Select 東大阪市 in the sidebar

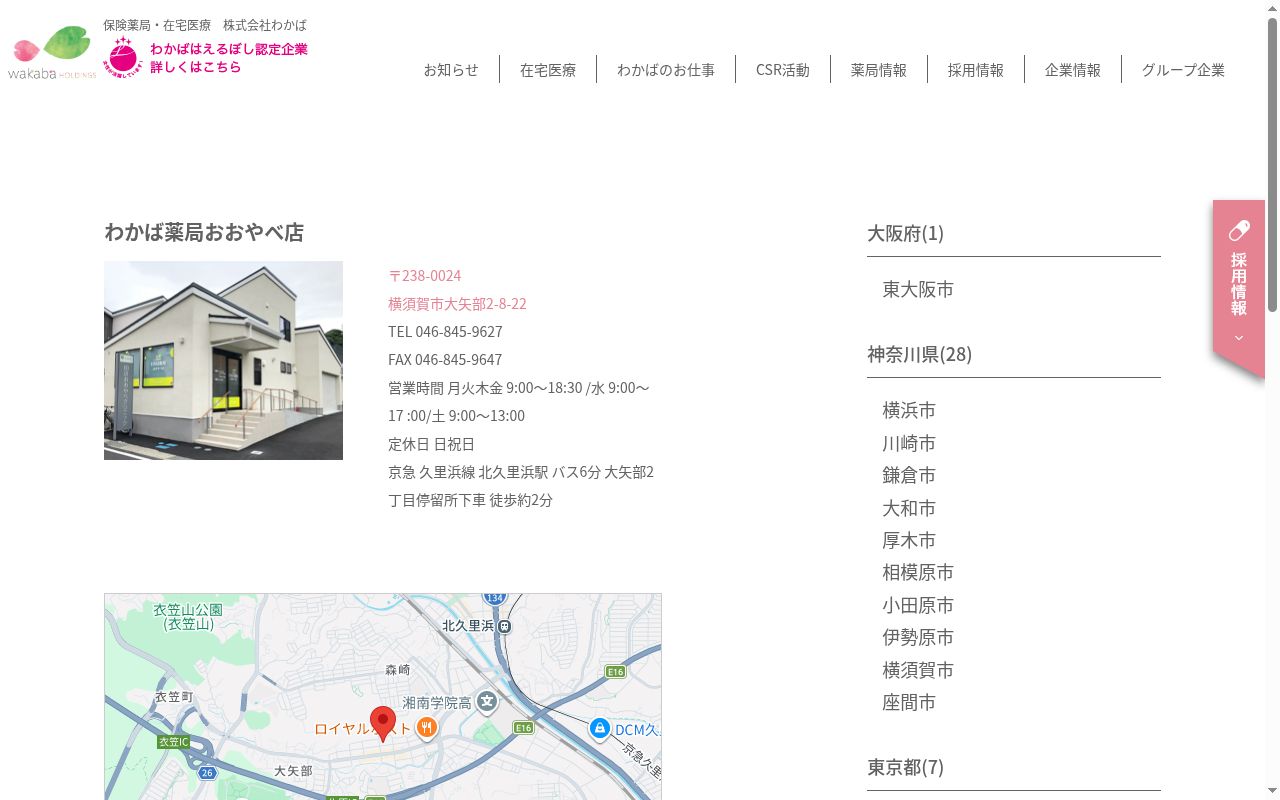[918, 290]
